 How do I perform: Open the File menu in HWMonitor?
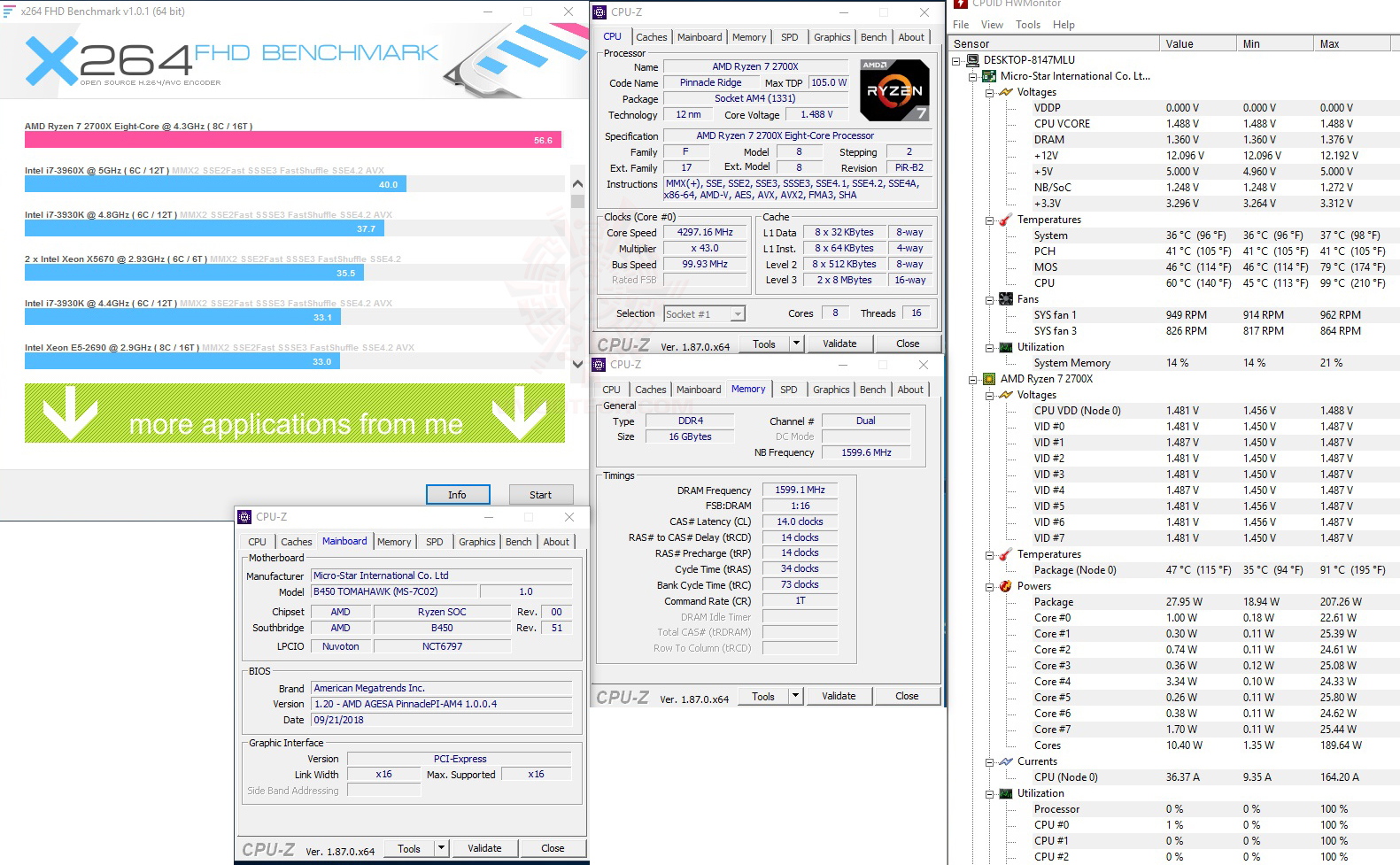point(961,25)
